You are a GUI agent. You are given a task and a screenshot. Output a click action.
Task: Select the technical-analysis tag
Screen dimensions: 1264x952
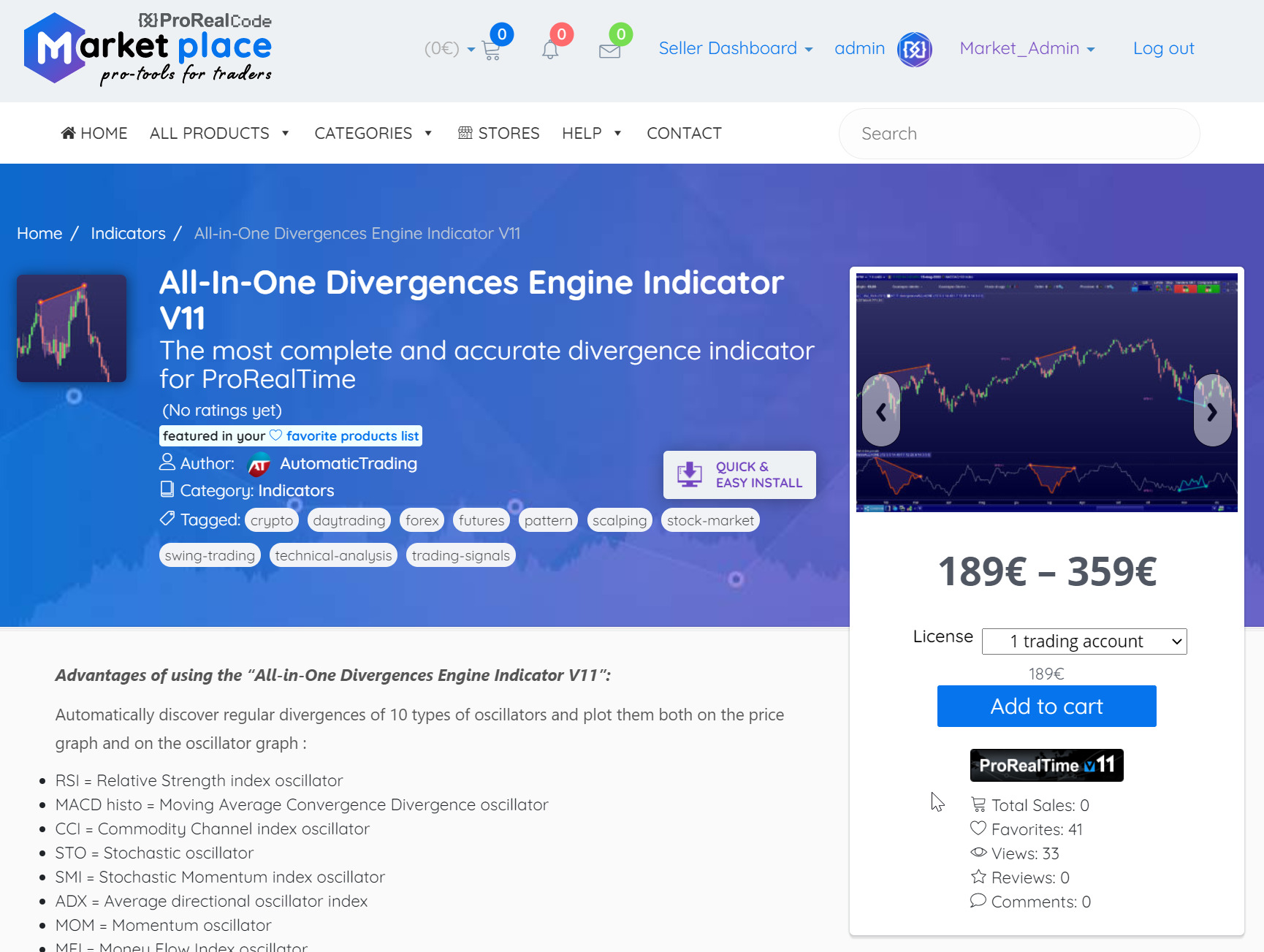tap(333, 555)
